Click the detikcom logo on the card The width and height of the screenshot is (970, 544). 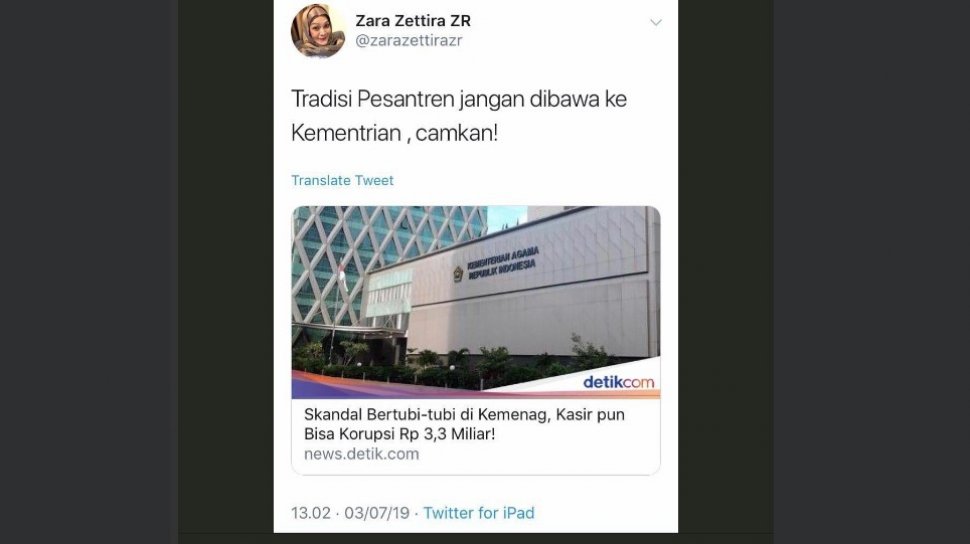pyautogui.click(x=618, y=382)
